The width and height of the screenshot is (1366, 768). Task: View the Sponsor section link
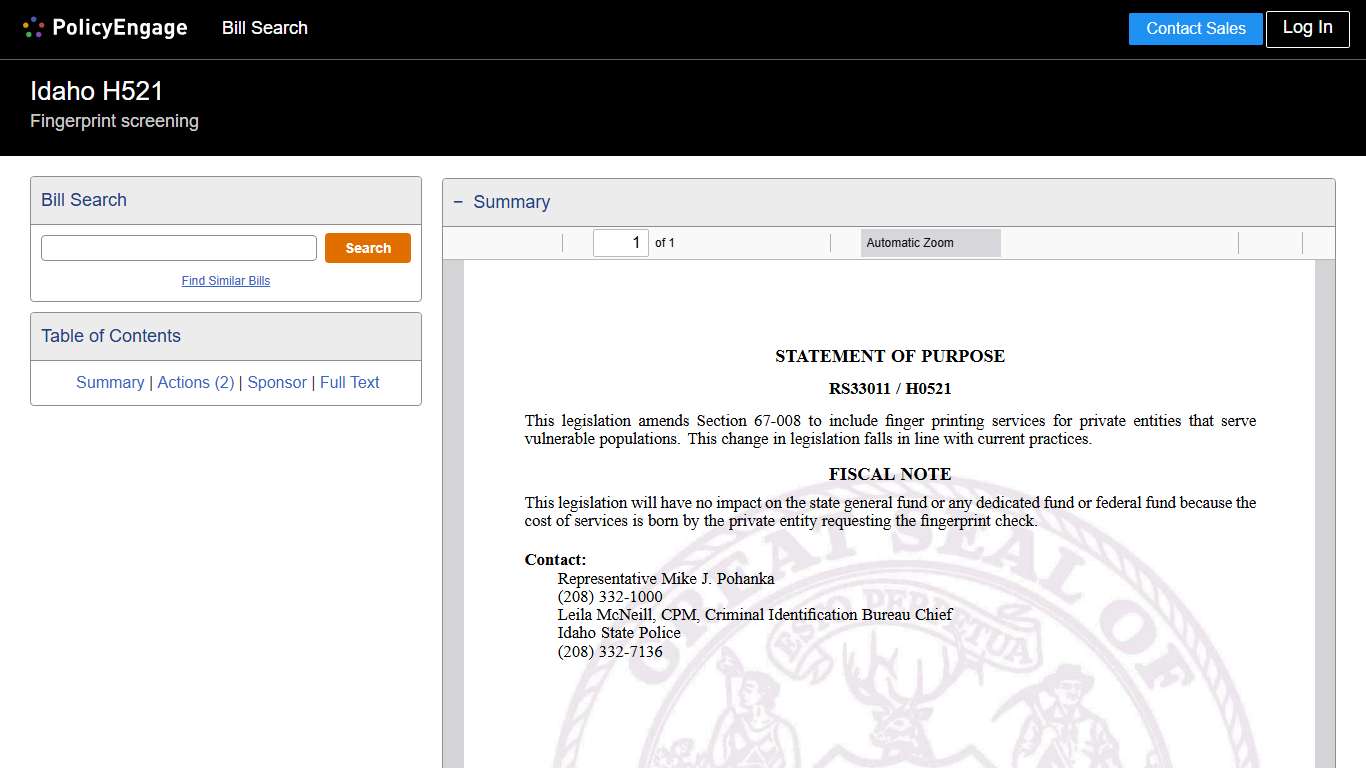point(277,382)
